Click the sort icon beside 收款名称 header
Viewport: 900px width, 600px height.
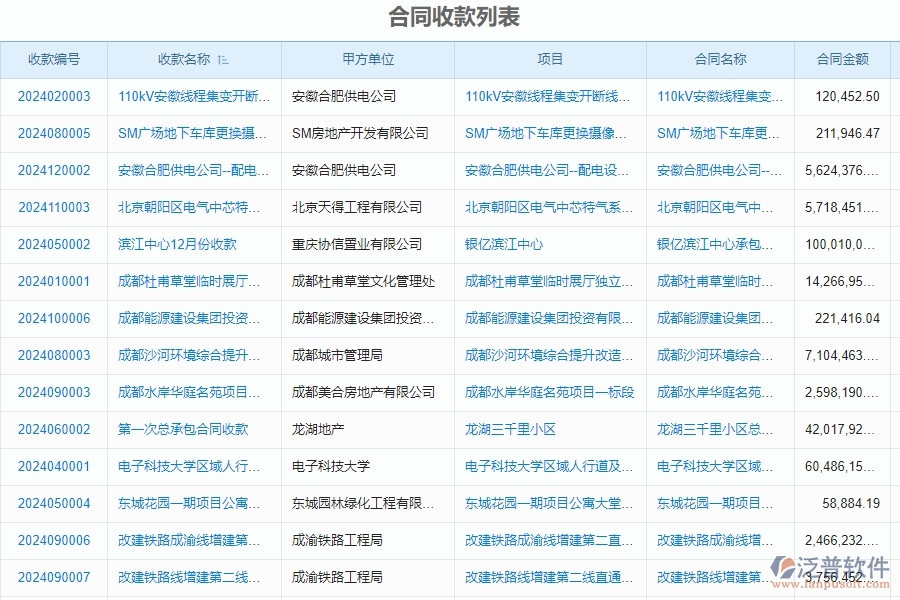coord(224,59)
